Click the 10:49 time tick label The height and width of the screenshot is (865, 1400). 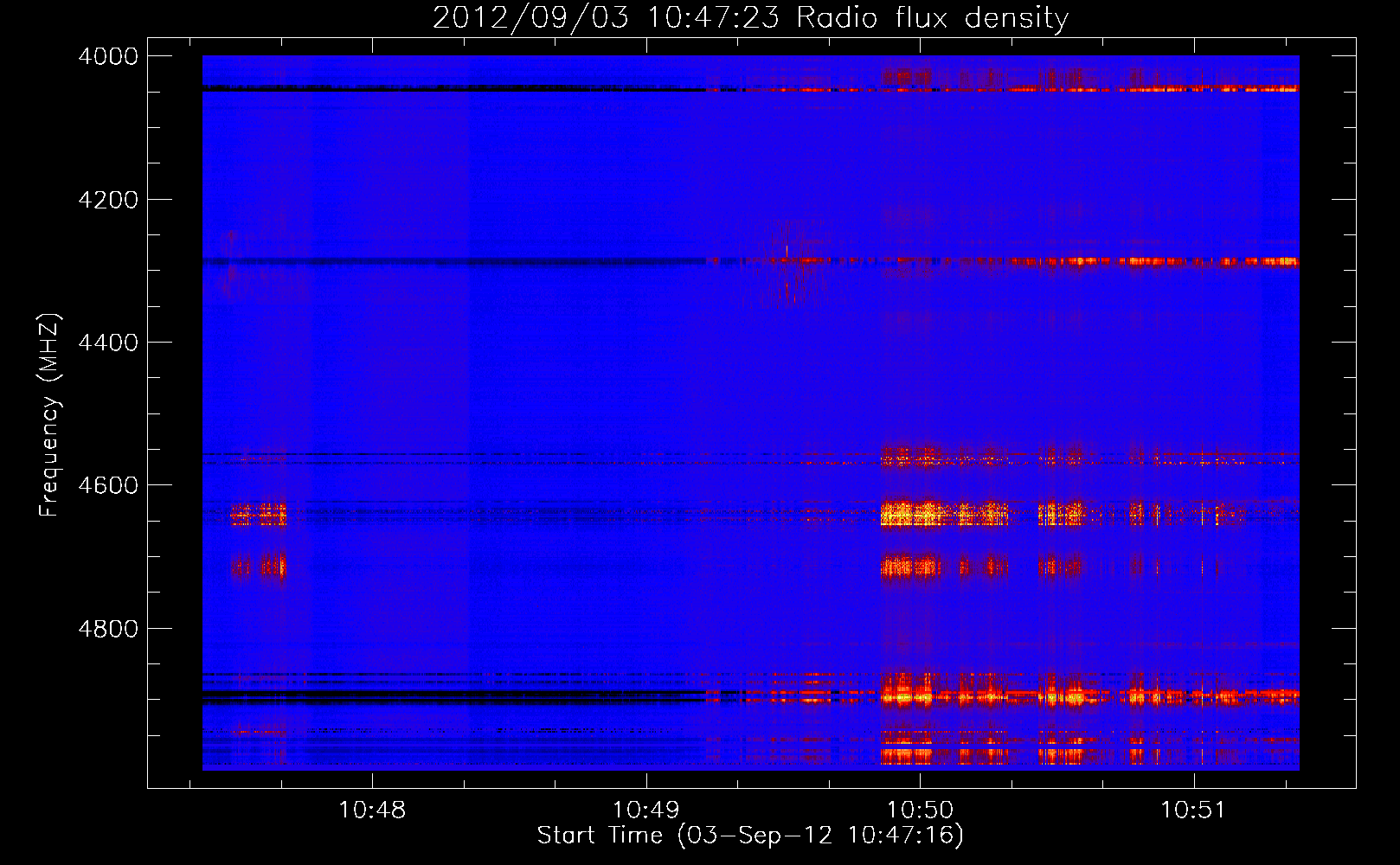[x=646, y=811]
